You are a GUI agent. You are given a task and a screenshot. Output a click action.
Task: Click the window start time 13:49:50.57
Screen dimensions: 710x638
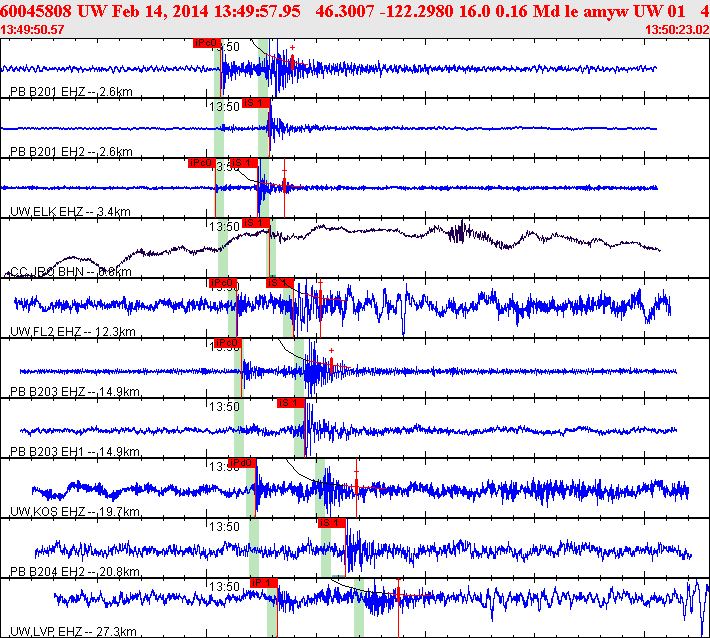(32, 30)
